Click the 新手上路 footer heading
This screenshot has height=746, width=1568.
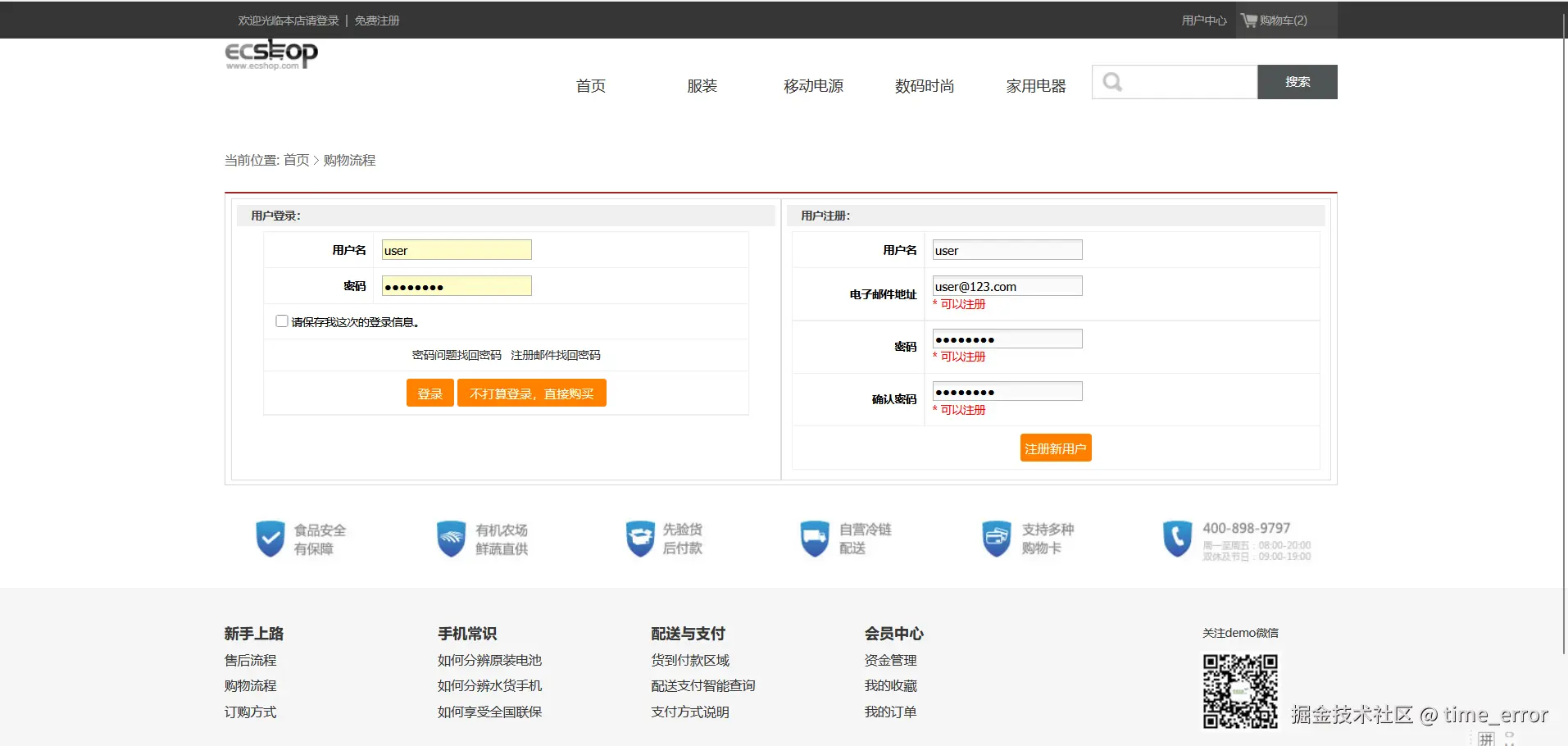click(254, 634)
